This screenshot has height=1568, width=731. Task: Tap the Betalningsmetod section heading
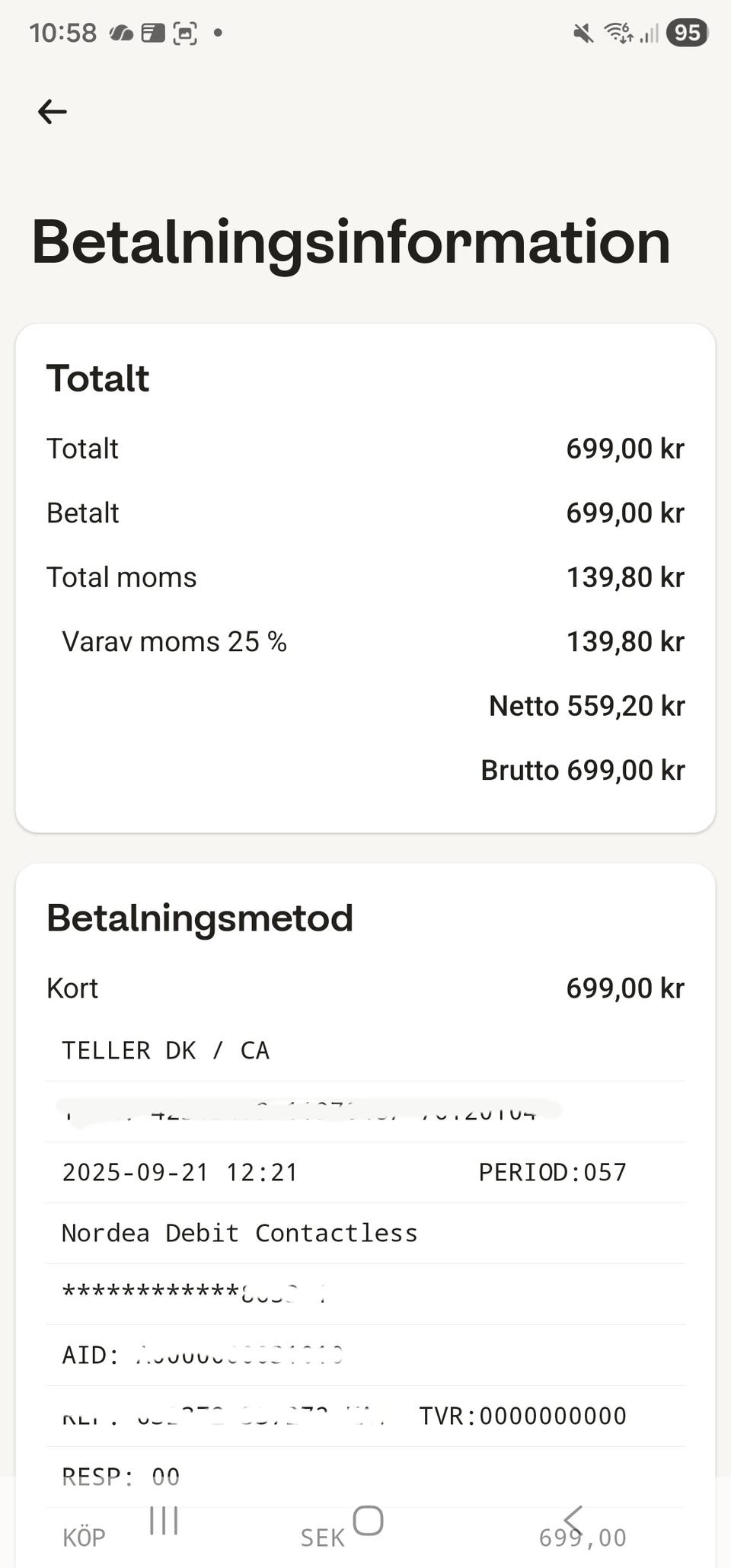pyautogui.click(x=200, y=918)
